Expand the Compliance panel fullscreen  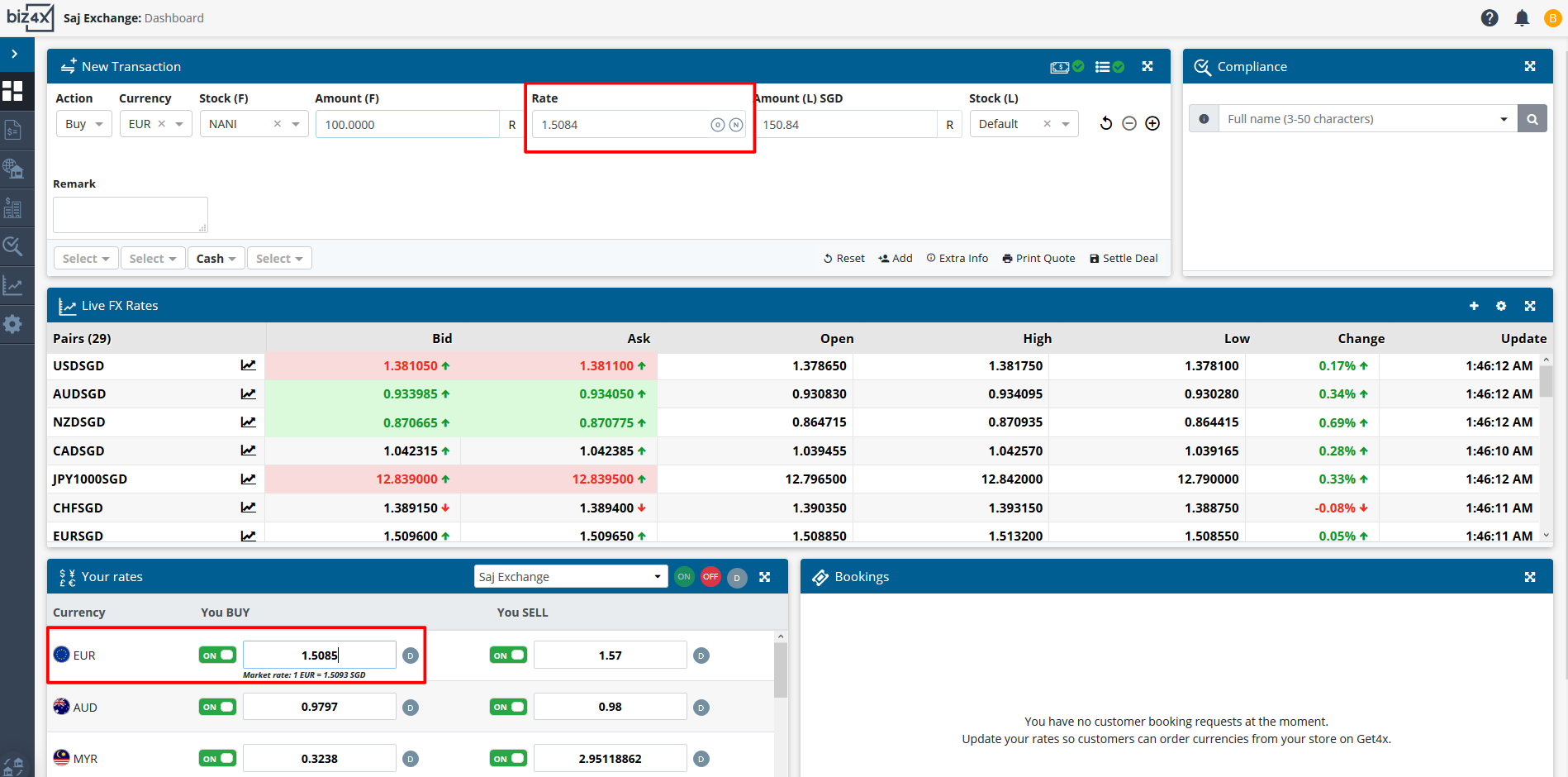click(1530, 66)
